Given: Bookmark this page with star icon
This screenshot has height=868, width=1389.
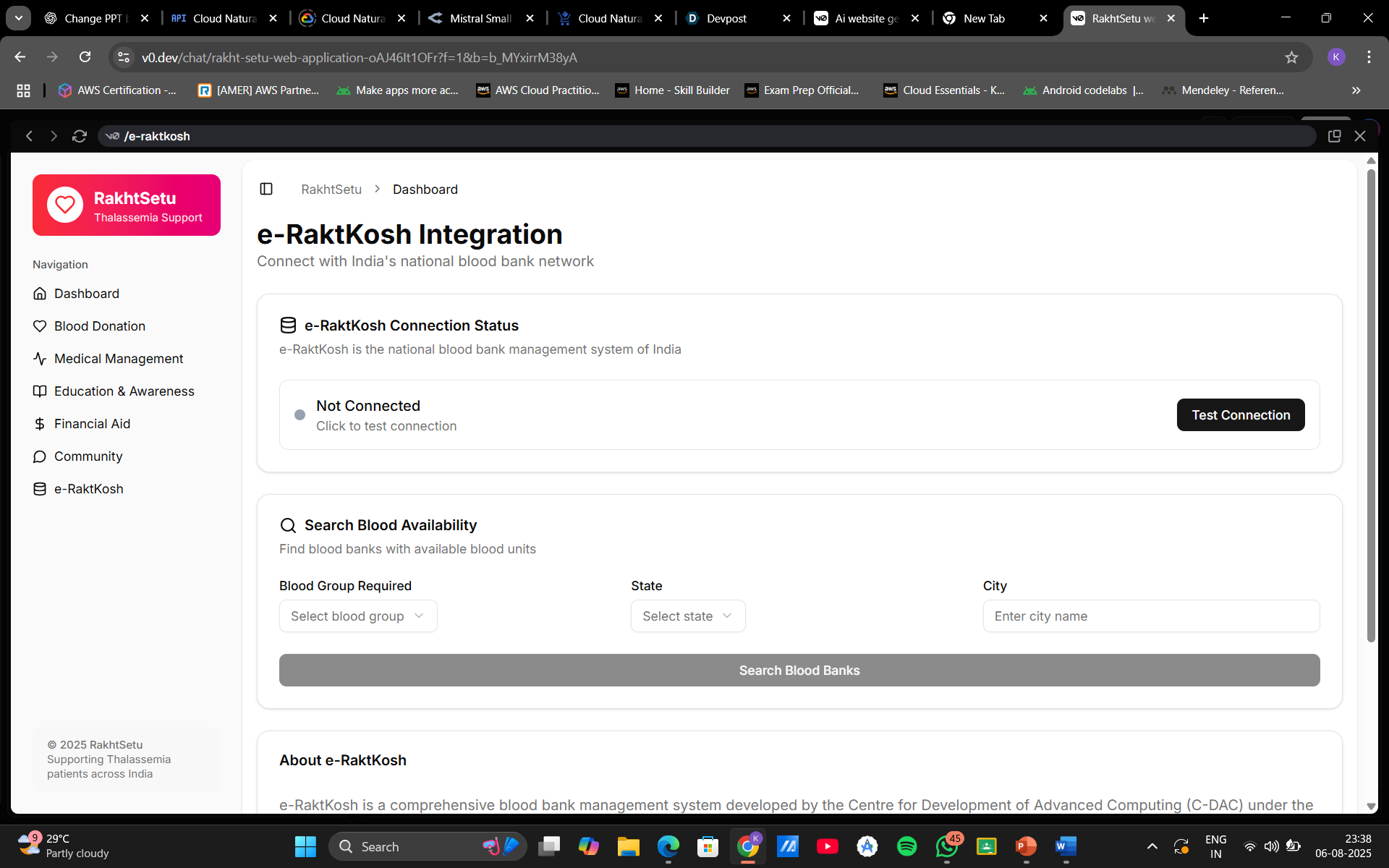Looking at the screenshot, I should click(1291, 57).
